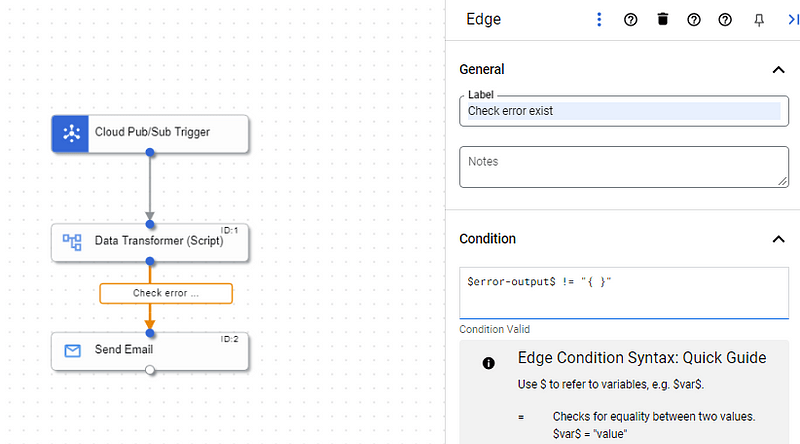This screenshot has height=444, width=800.
Task: Click into the Notes text area
Action: click(x=623, y=166)
